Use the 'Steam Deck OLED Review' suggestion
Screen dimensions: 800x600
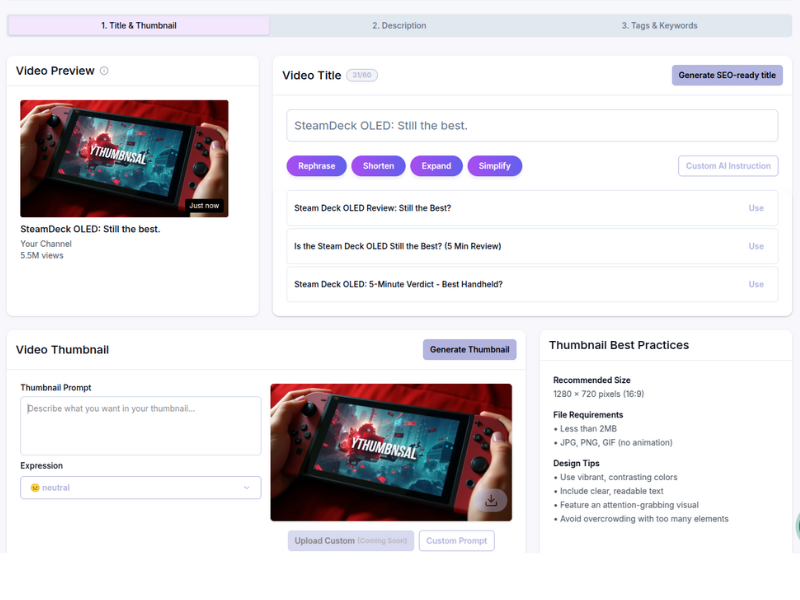(x=756, y=208)
